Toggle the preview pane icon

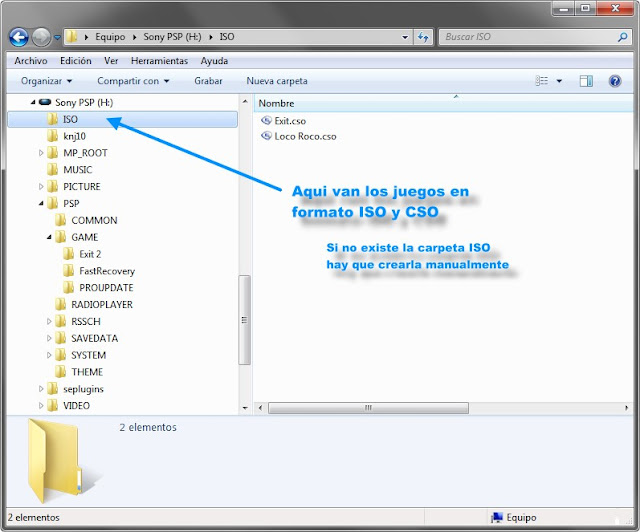click(586, 81)
